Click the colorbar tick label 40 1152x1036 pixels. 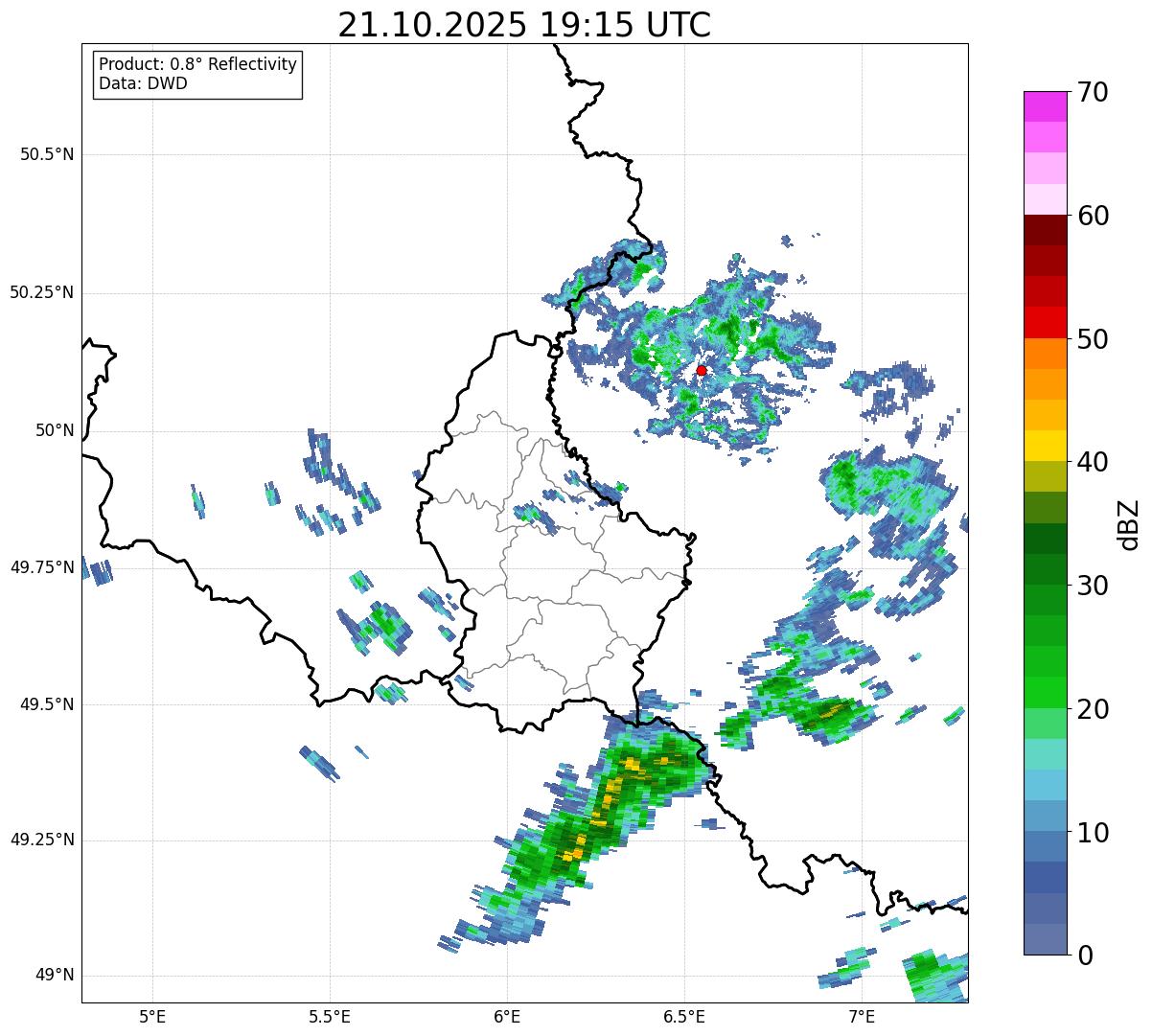(1093, 462)
